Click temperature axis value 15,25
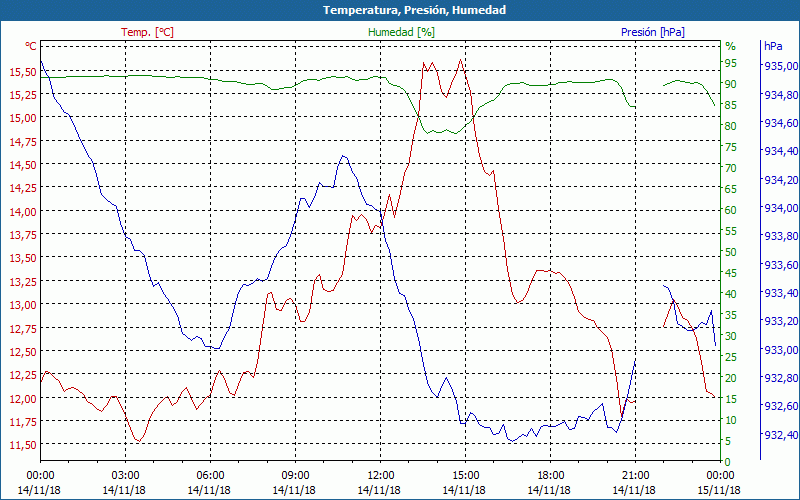 point(23,95)
